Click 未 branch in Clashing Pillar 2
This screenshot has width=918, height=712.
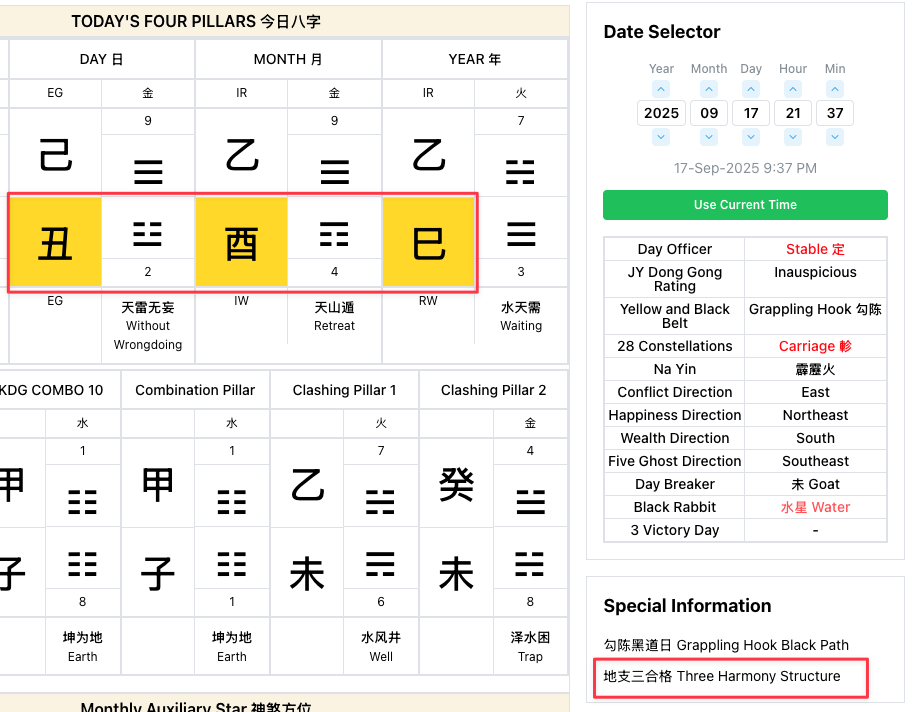tap(457, 573)
